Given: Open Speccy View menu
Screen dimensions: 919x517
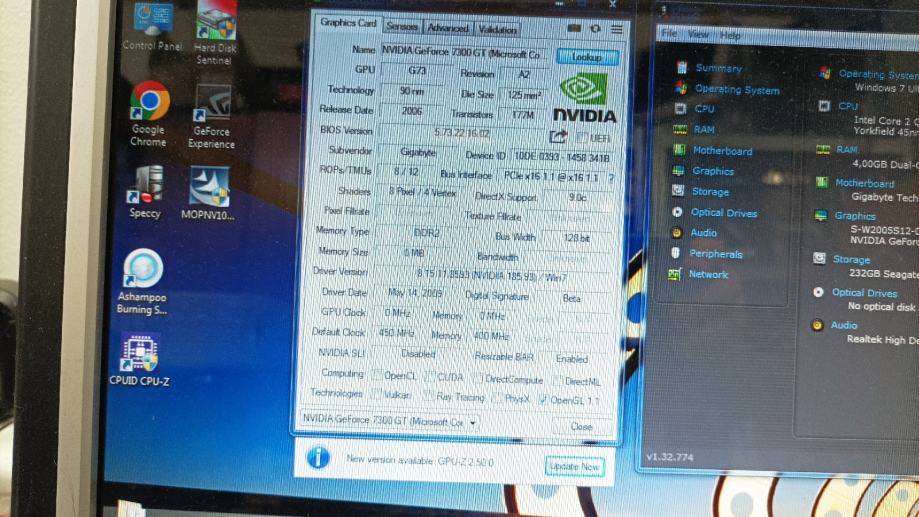Looking at the screenshot, I should tap(698, 35).
